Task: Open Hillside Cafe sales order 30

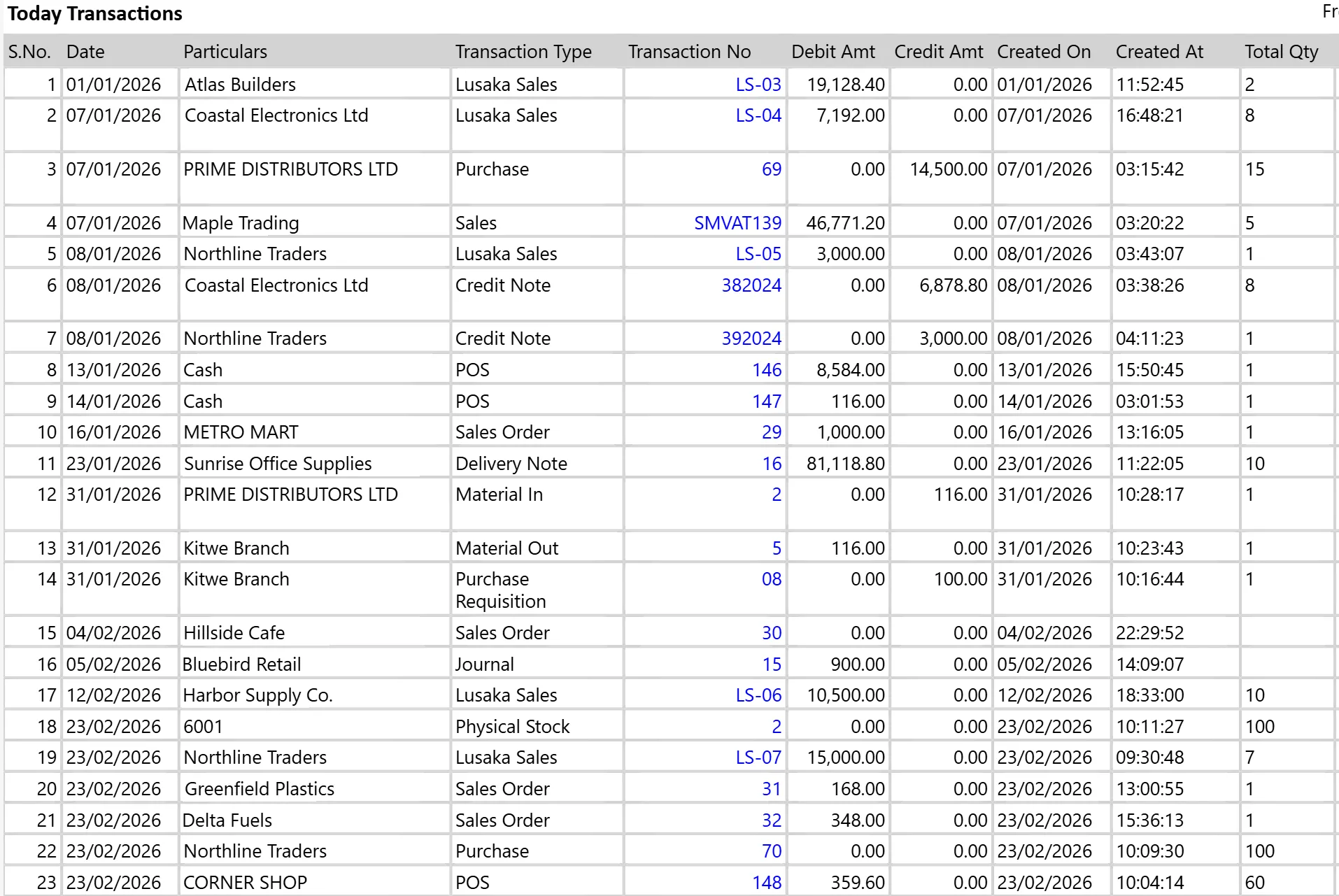Action: (x=771, y=633)
